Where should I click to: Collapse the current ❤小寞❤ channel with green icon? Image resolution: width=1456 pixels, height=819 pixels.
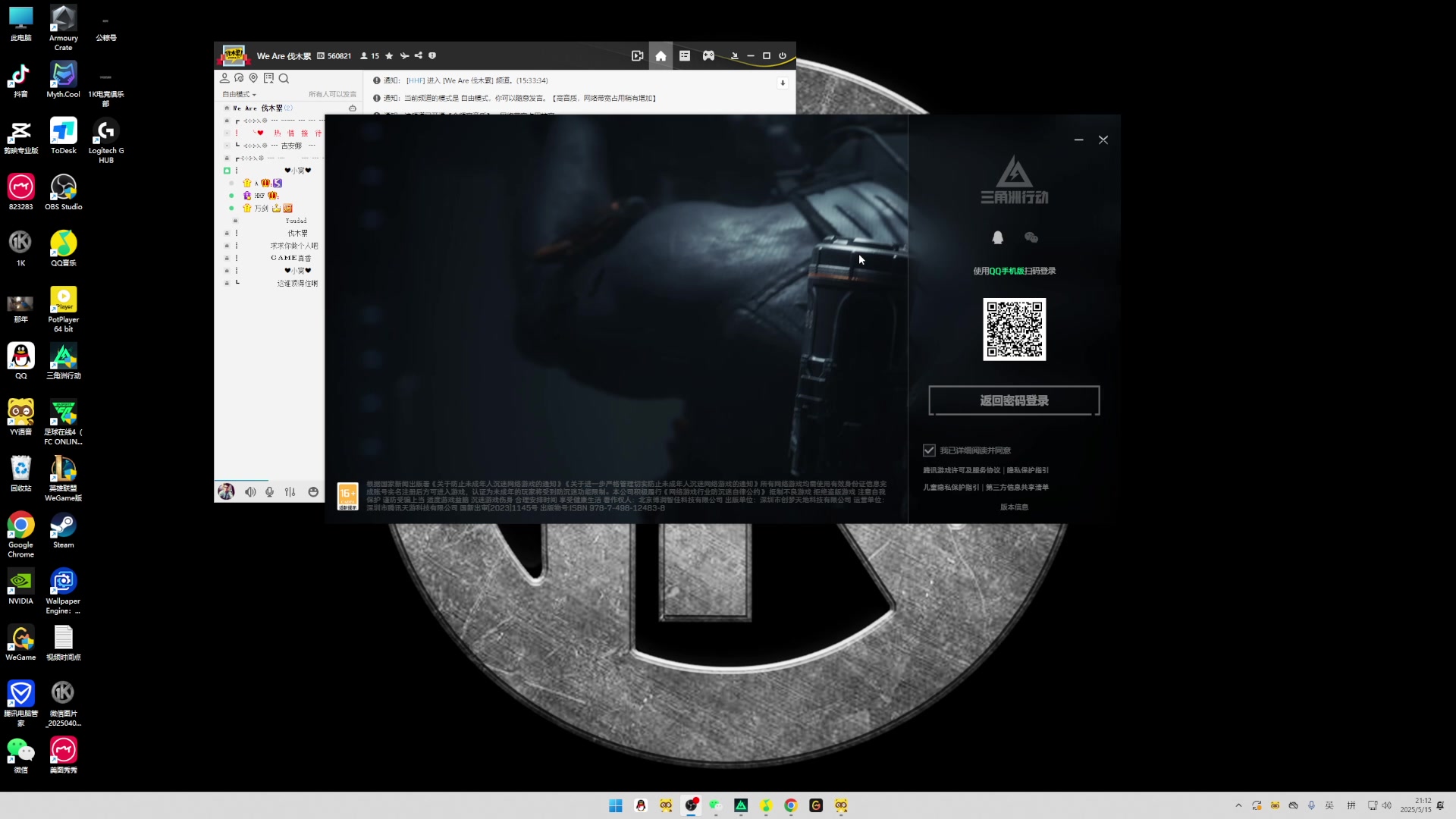[227, 171]
